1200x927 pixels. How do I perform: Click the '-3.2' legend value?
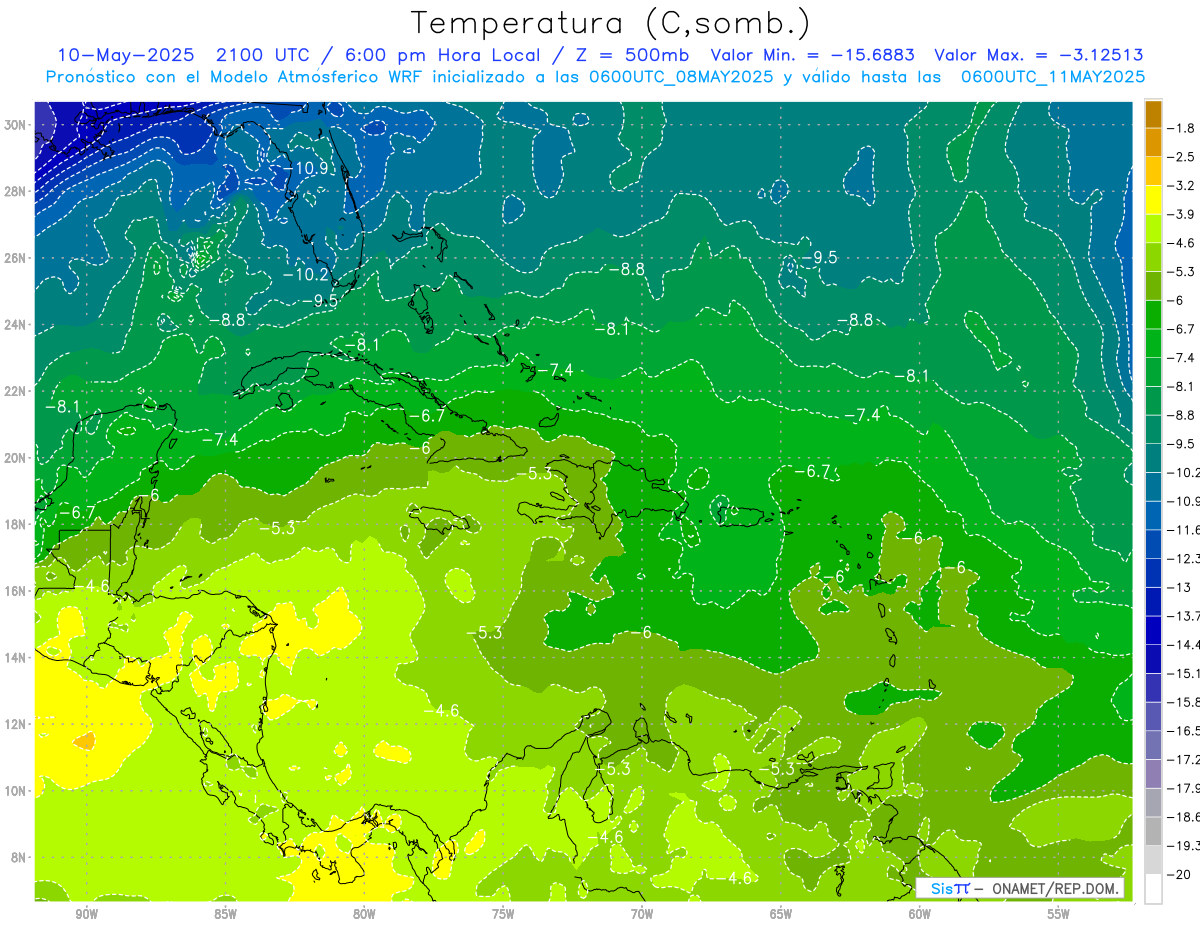pyautogui.click(x=1181, y=186)
